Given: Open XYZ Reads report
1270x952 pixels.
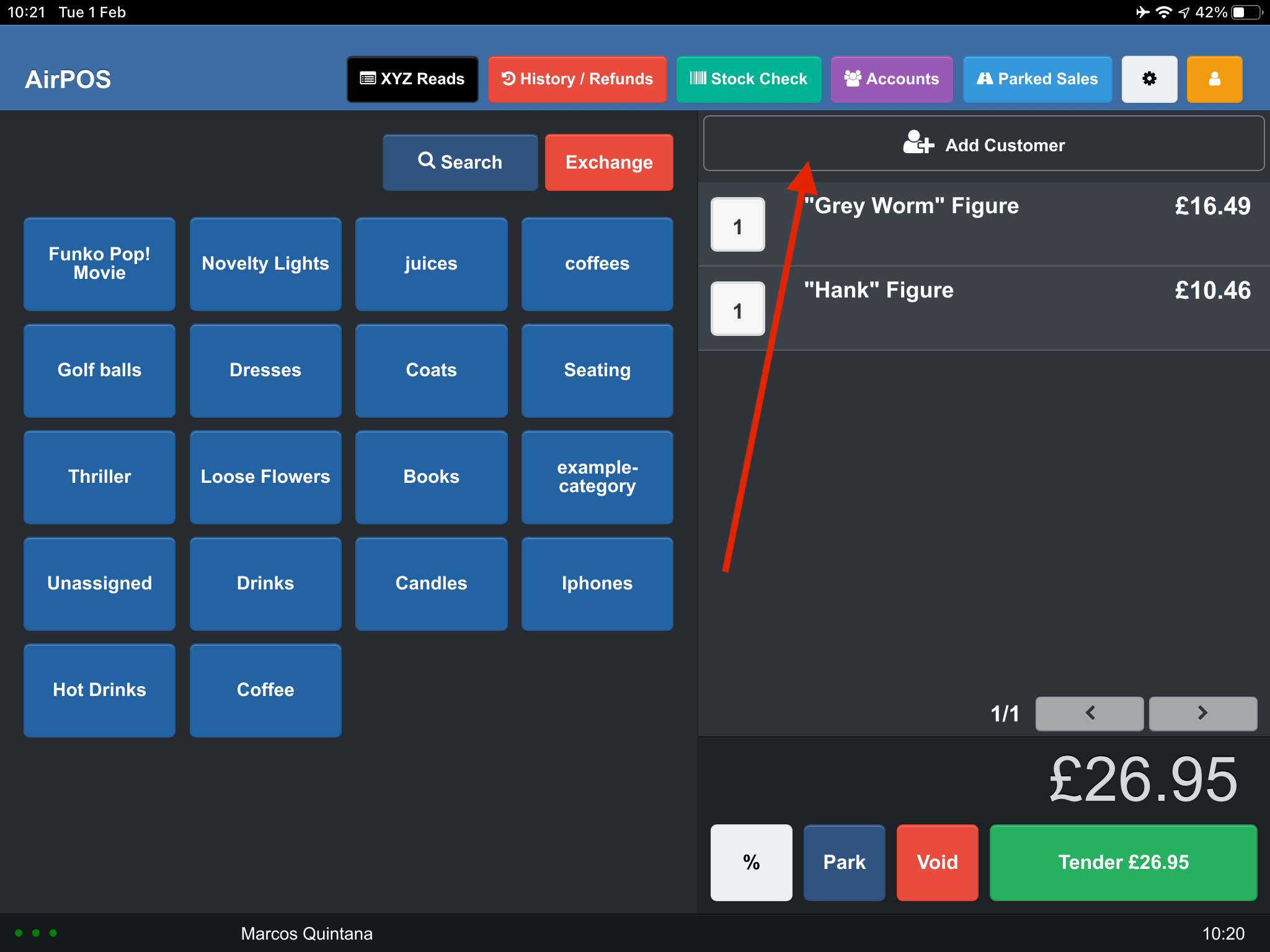Looking at the screenshot, I should tap(412, 79).
